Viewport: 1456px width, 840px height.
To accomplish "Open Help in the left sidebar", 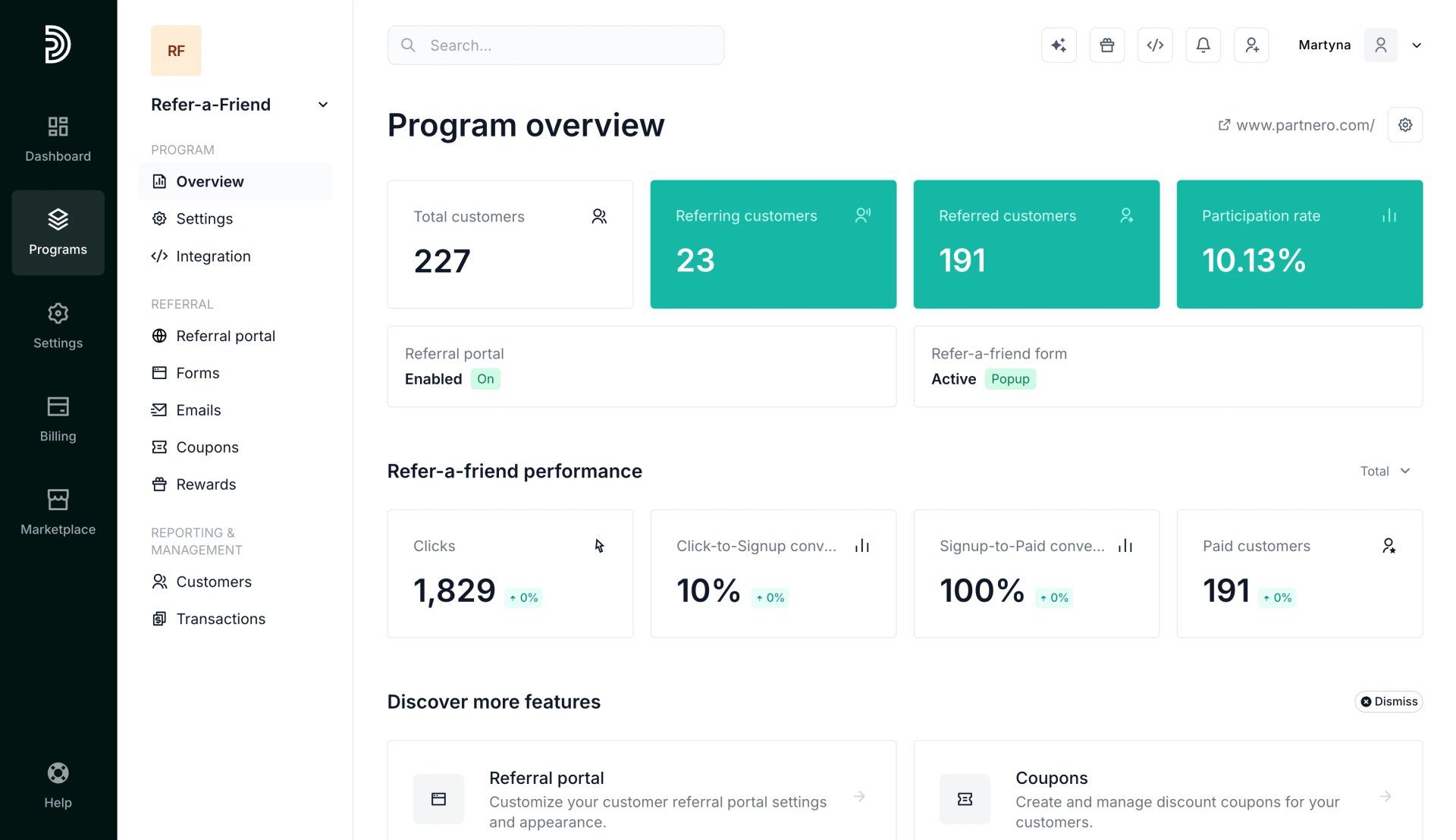I will point(58,786).
